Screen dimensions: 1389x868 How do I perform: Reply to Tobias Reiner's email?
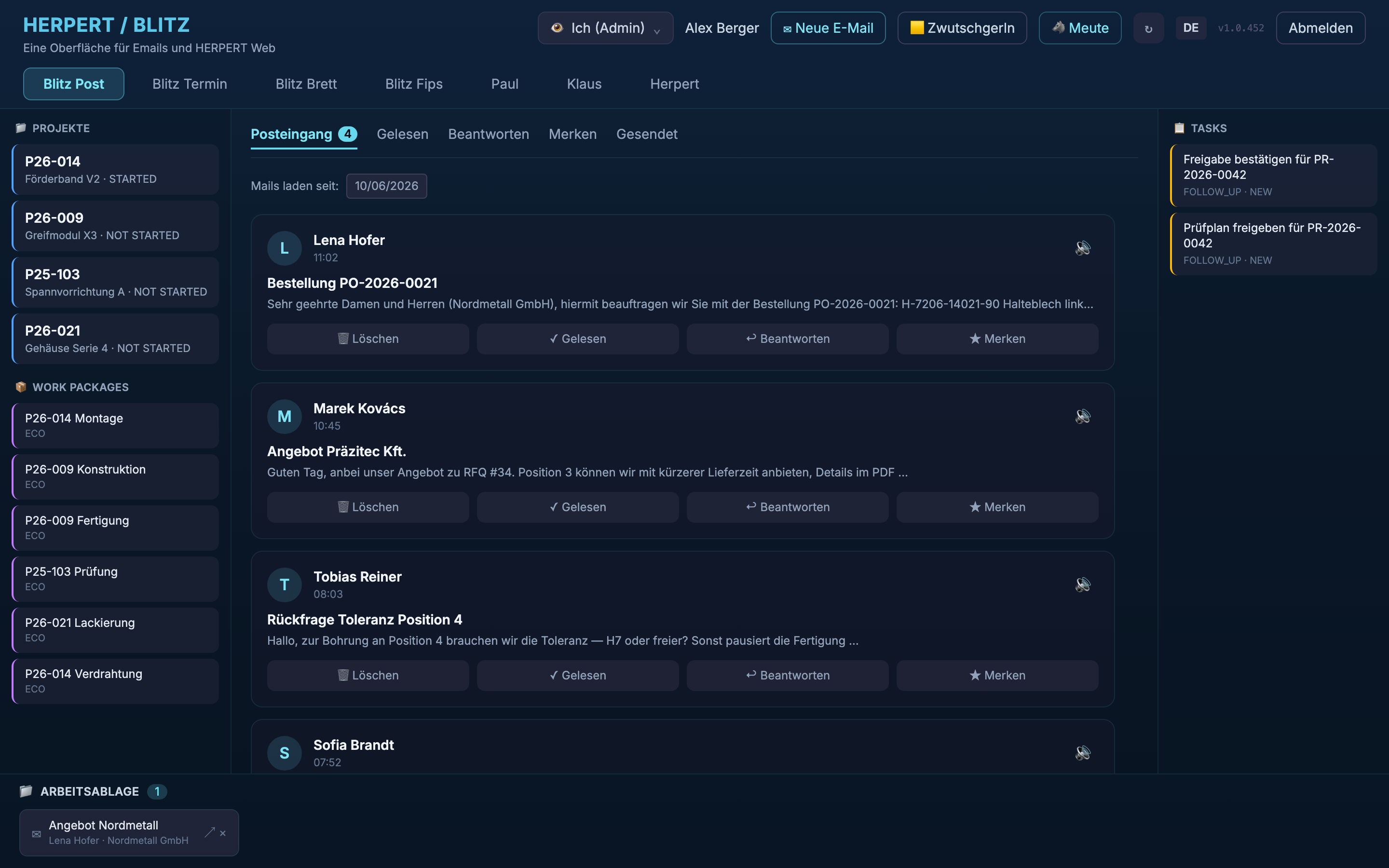[788, 675]
